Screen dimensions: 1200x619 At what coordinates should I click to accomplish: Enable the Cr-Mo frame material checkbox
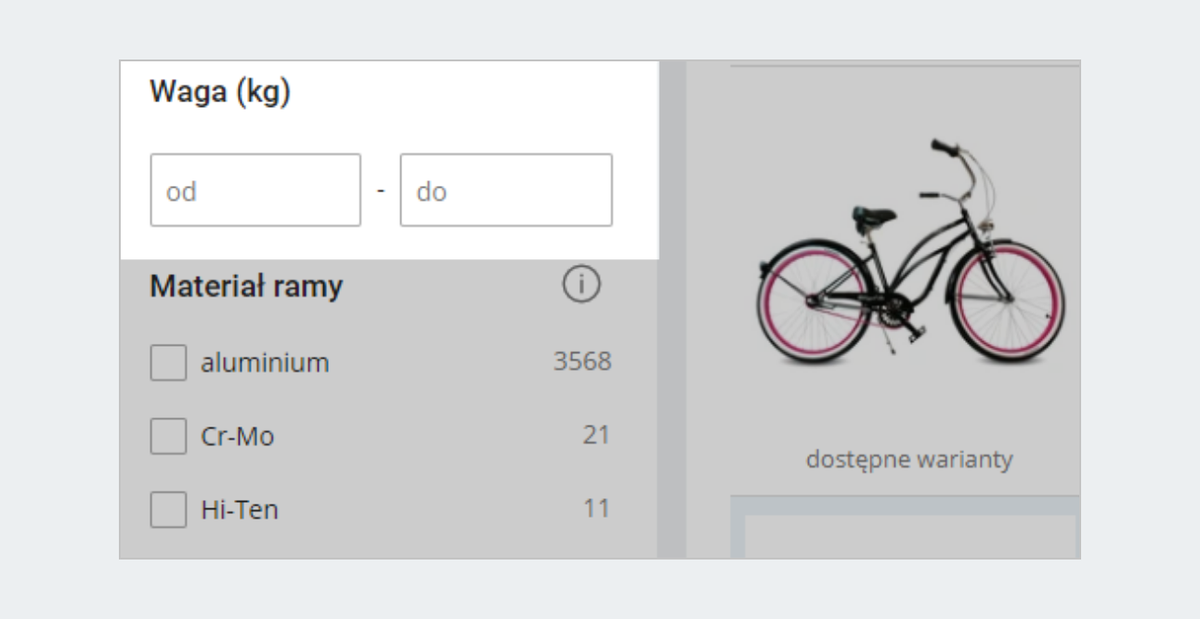(168, 436)
